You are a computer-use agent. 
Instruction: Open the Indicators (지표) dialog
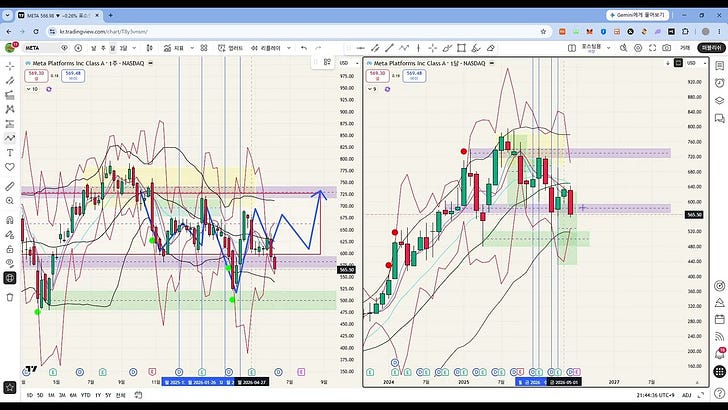coord(173,48)
